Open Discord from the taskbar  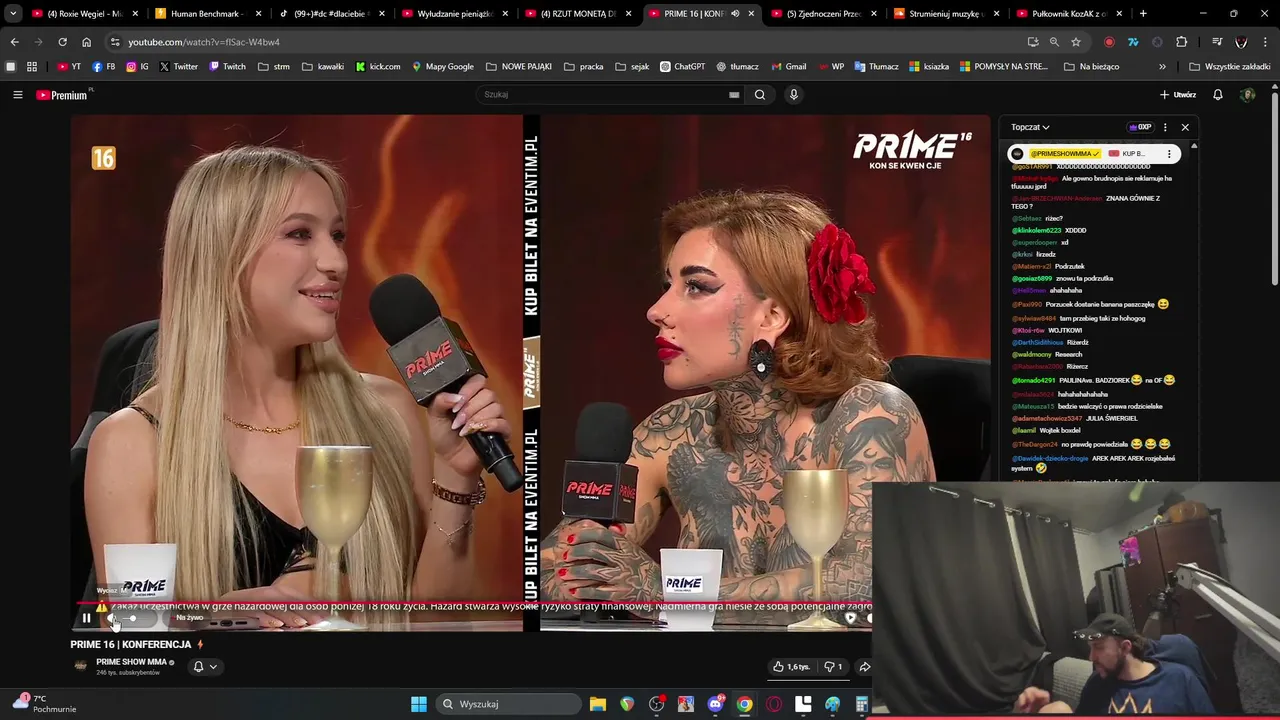(x=715, y=704)
